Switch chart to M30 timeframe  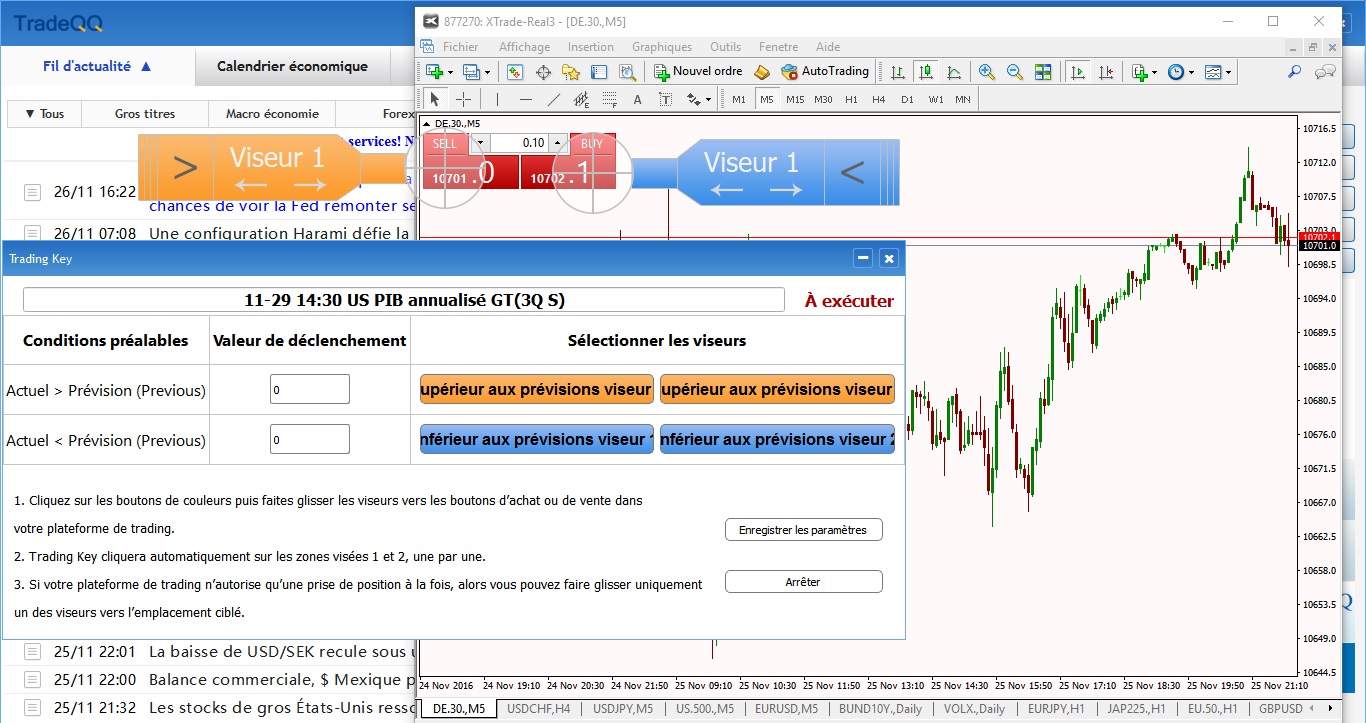click(x=823, y=99)
